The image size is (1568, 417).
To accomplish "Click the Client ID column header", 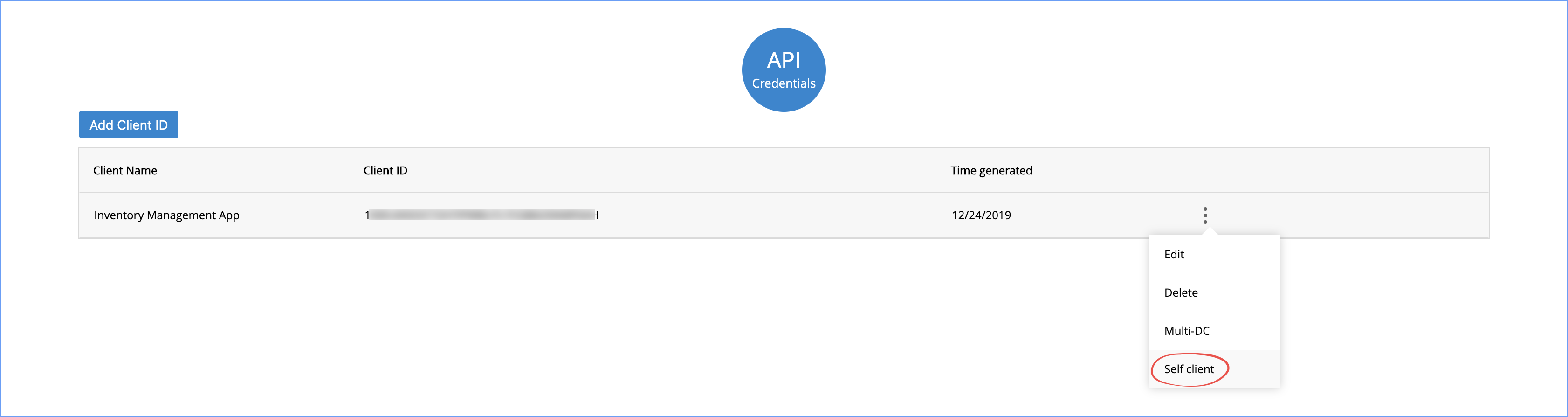I will [x=385, y=170].
